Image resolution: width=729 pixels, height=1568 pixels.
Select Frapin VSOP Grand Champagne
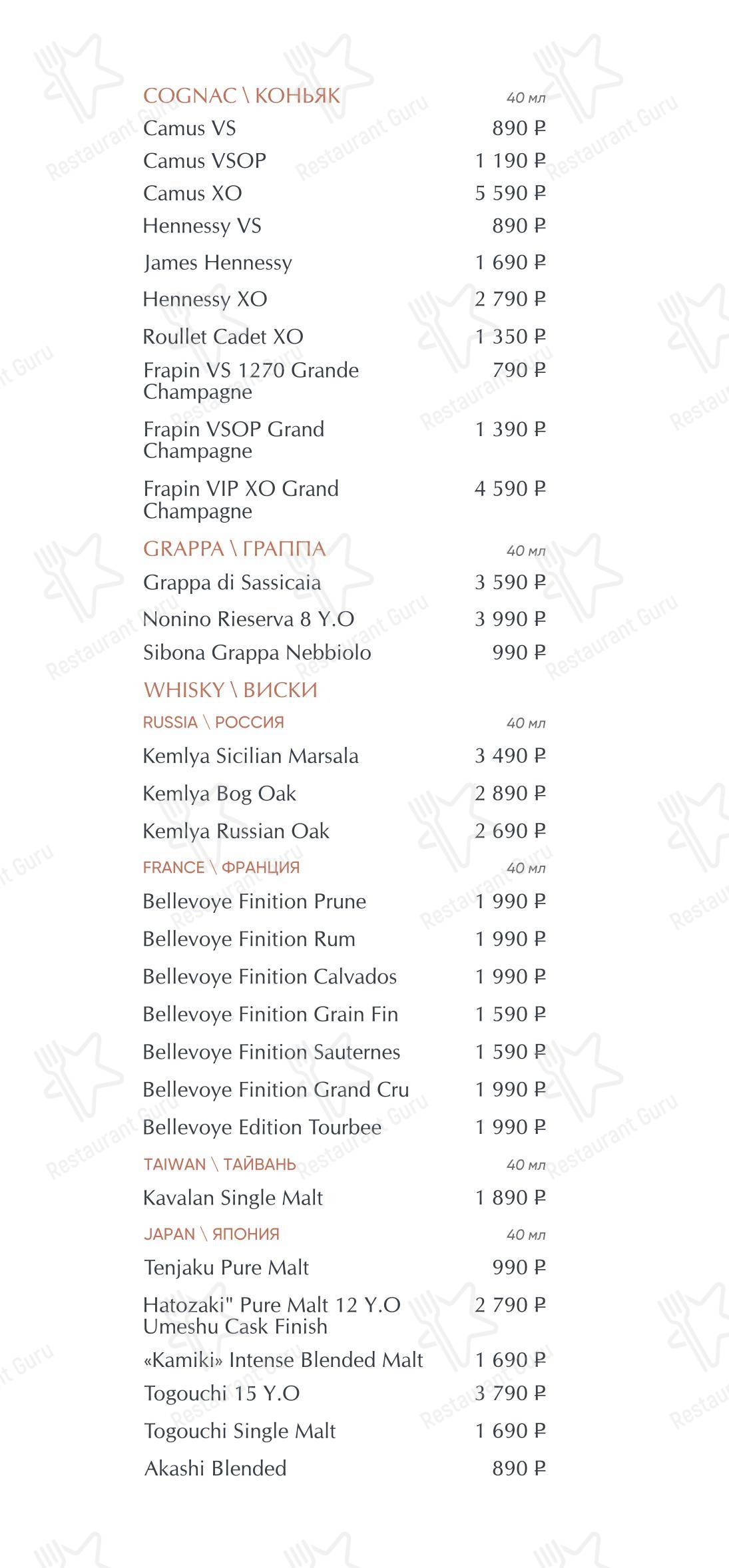point(234,440)
